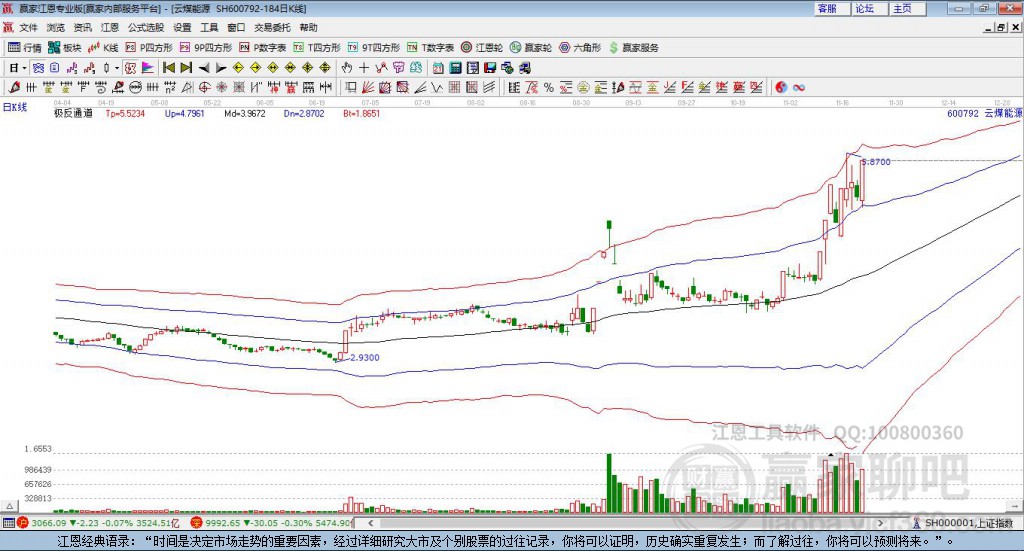Toggle the colored flag indicator icon
Image resolution: width=1024 pixels, height=551 pixels.
click(148, 68)
